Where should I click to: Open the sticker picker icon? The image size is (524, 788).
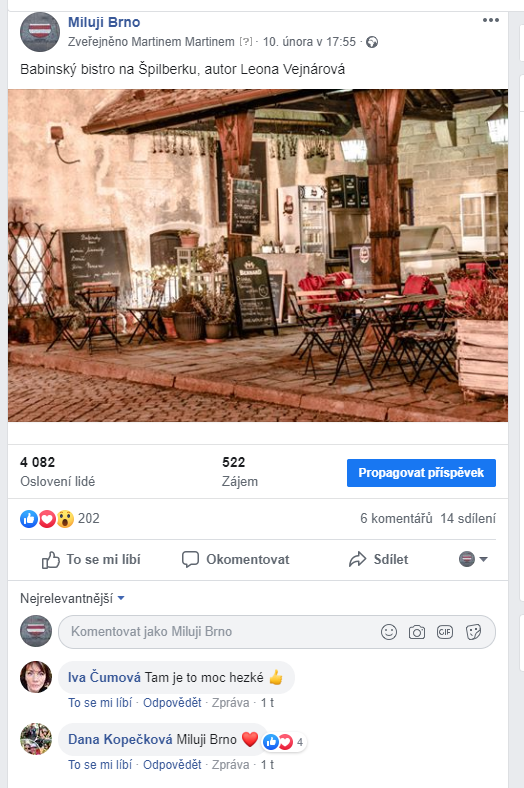pyautogui.click(x=473, y=632)
